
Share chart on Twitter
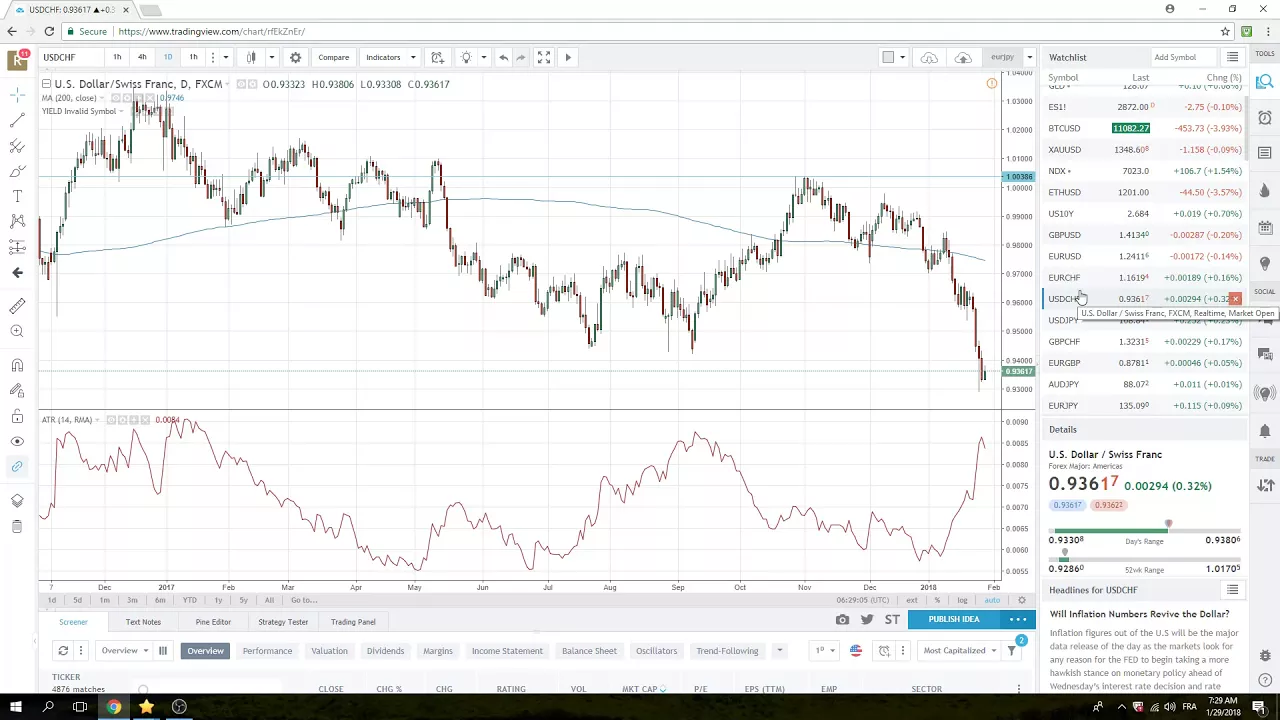pos(867,619)
